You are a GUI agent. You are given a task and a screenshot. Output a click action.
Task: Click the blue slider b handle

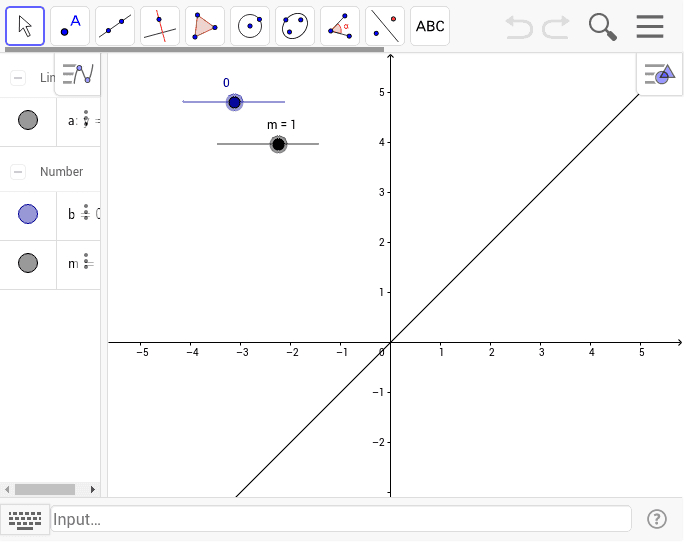click(234, 102)
